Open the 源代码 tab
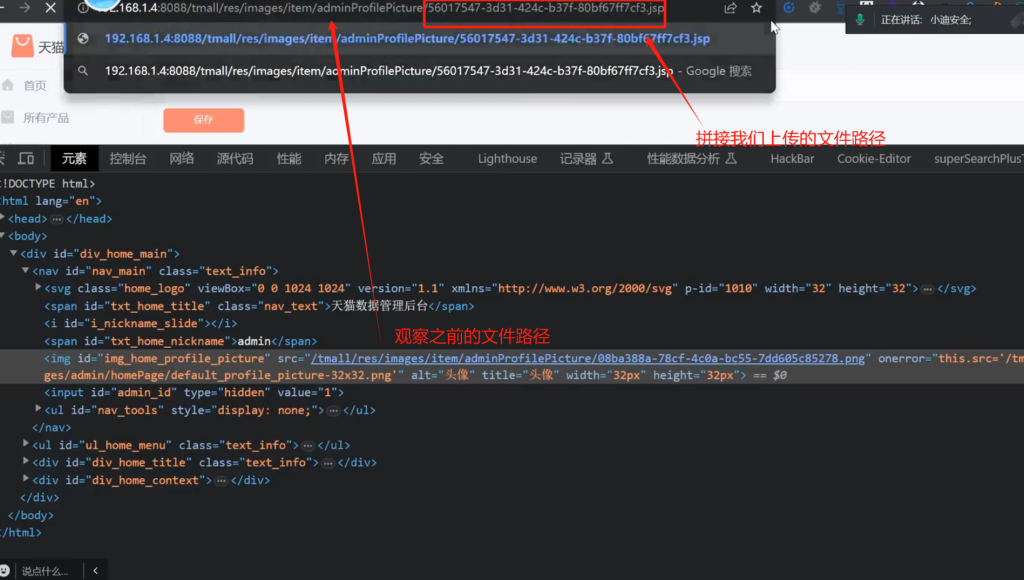This screenshot has width=1024, height=580. coord(235,159)
